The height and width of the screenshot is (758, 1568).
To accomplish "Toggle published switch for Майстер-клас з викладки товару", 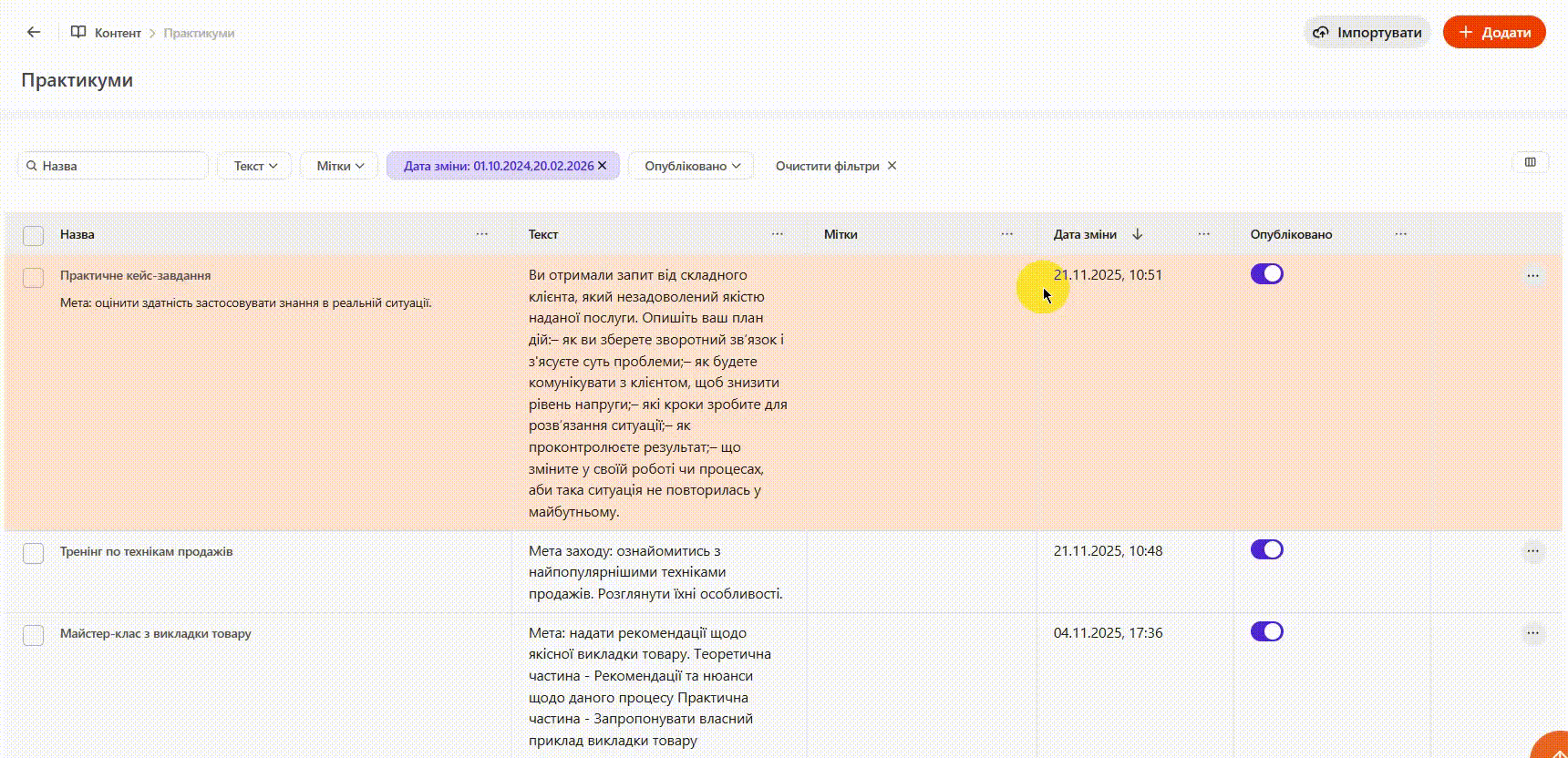I will 1266,631.
